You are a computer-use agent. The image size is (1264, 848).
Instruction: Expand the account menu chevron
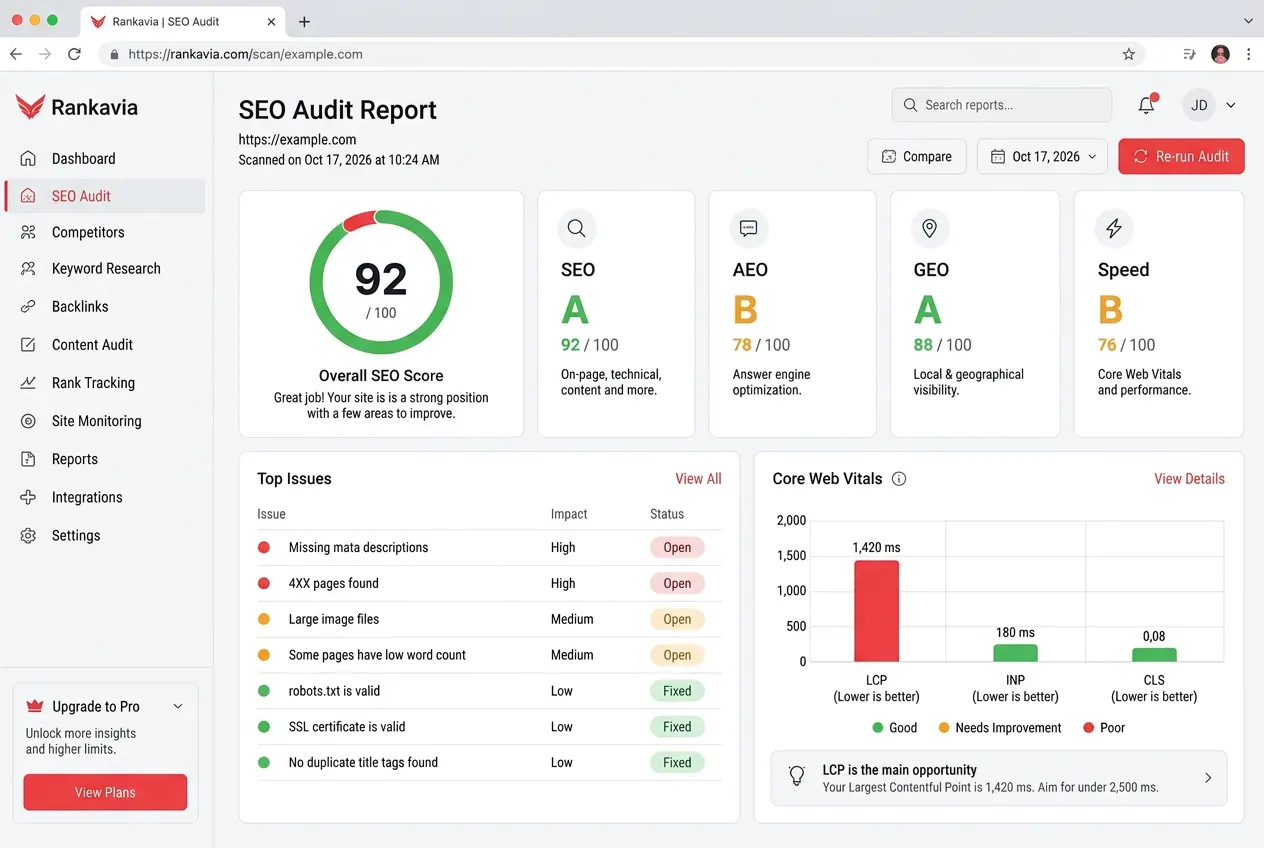[1231, 105]
